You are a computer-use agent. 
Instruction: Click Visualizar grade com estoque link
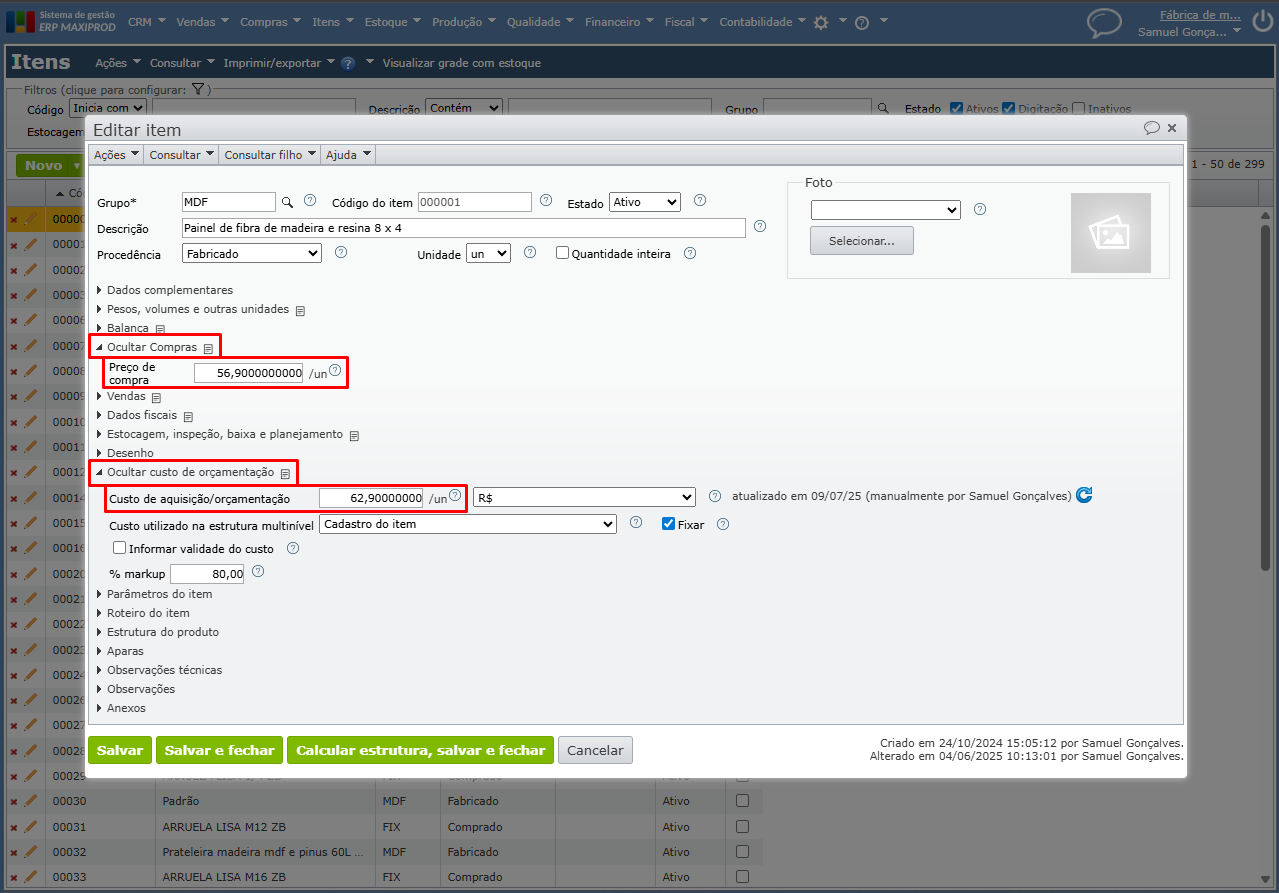[x=462, y=63]
